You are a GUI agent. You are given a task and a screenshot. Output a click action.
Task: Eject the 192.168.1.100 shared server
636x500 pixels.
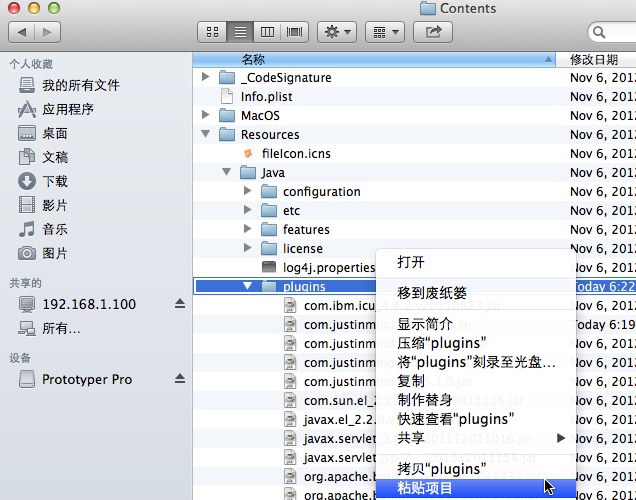180,304
